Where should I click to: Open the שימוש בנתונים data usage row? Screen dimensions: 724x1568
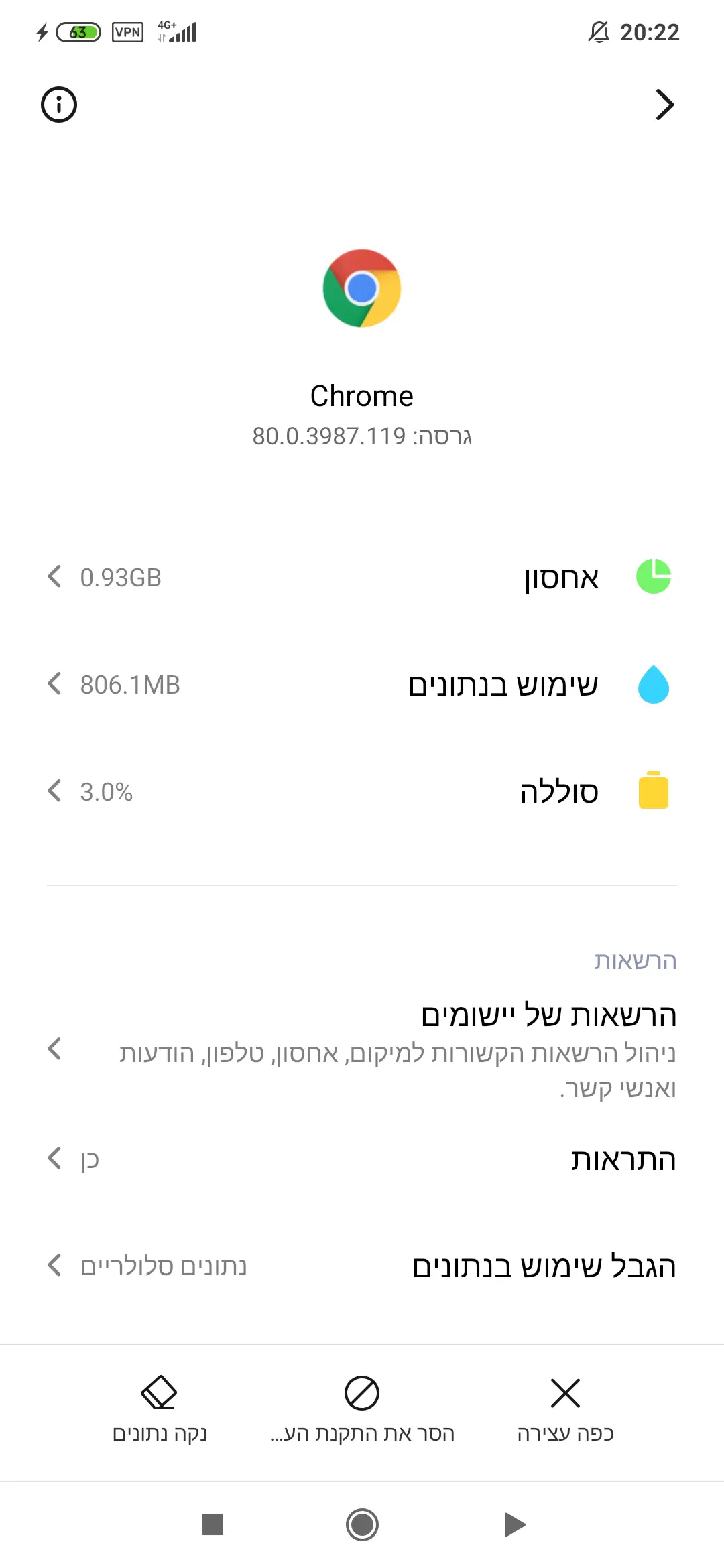click(503, 685)
